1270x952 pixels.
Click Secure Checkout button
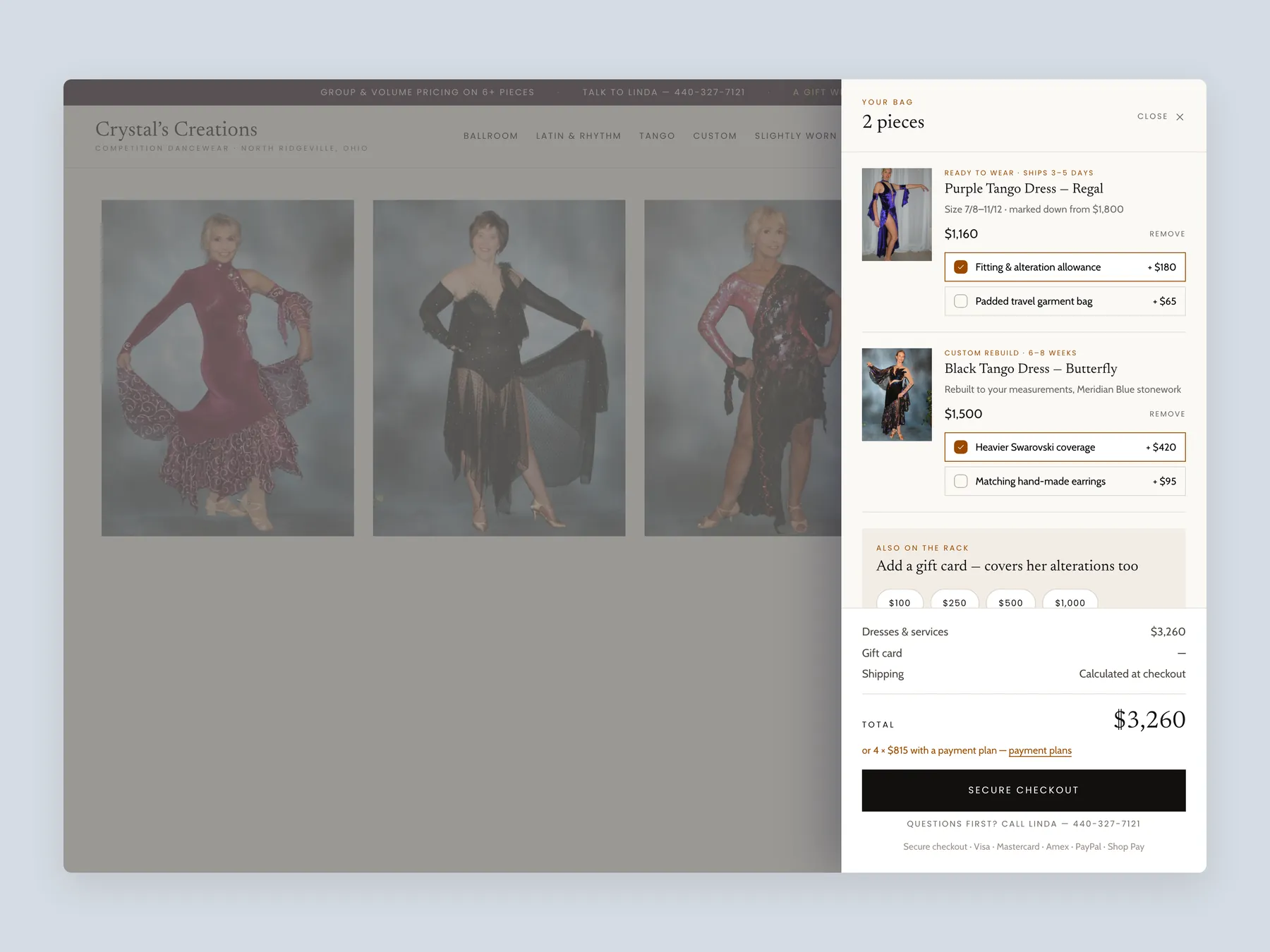[1023, 790]
